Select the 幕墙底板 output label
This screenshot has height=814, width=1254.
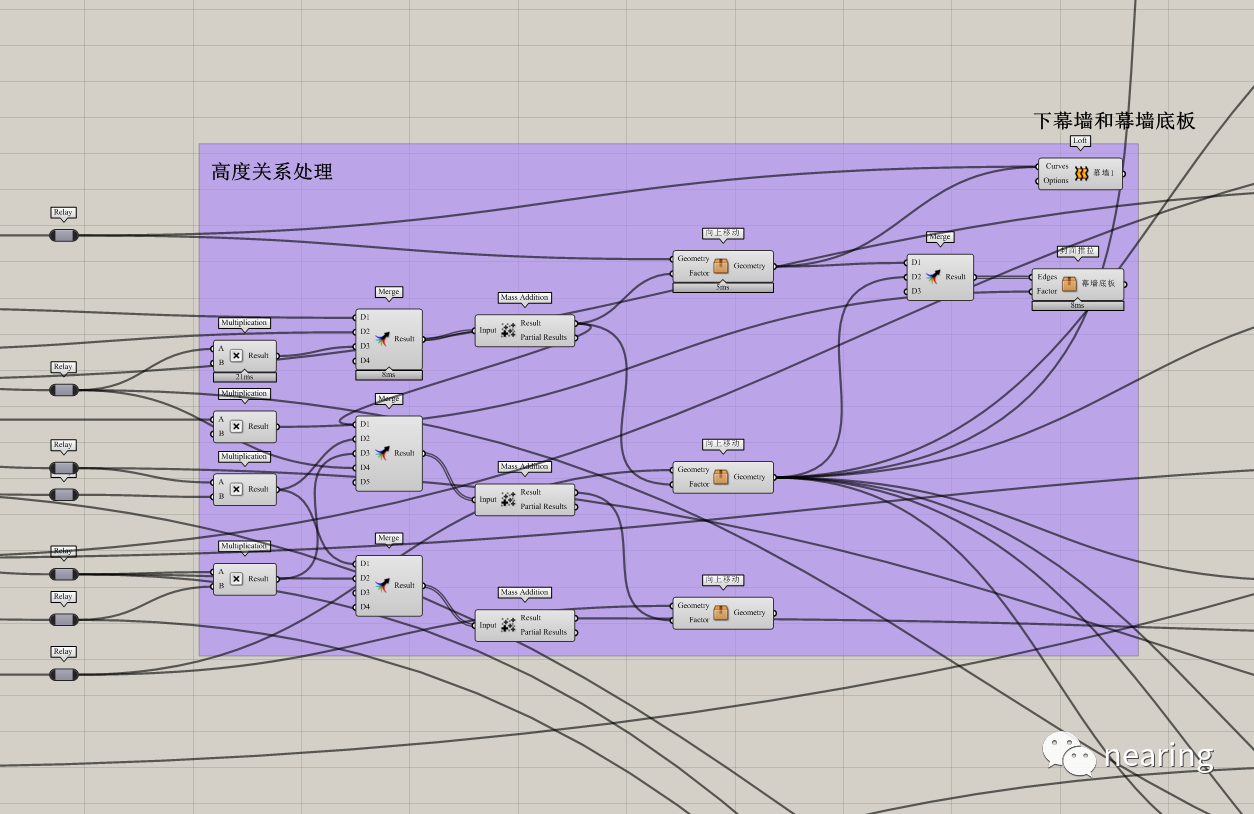1098,284
